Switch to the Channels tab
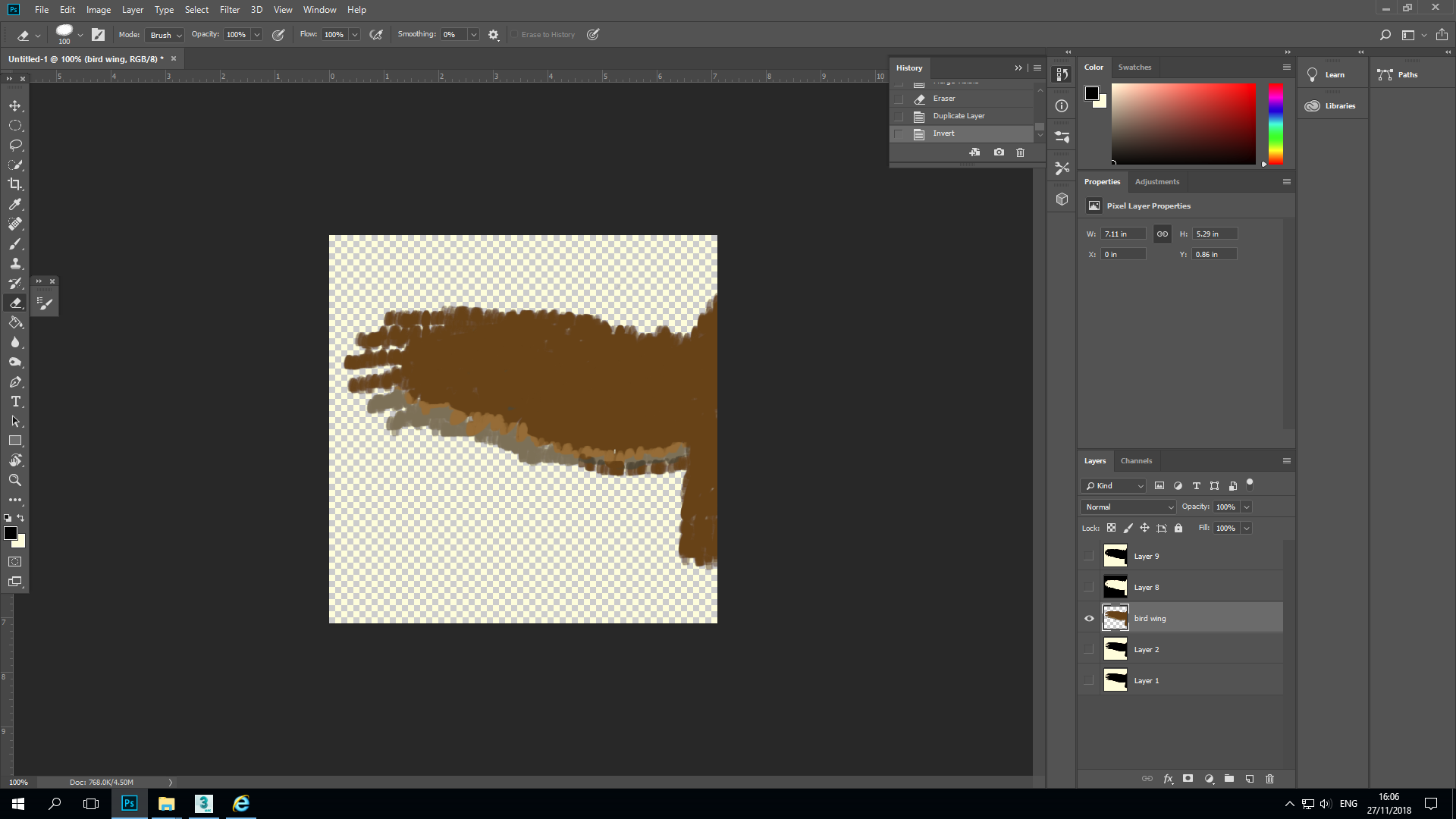The width and height of the screenshot is (1456, 819). pos(1136,460)
